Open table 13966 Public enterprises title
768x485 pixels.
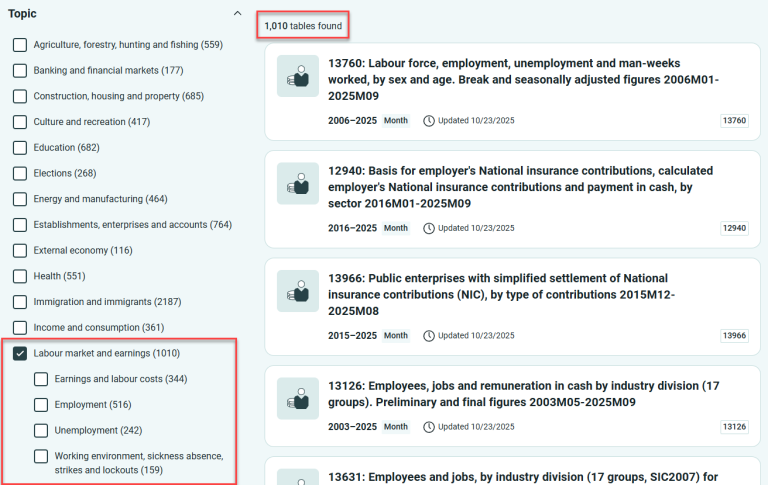502,294
